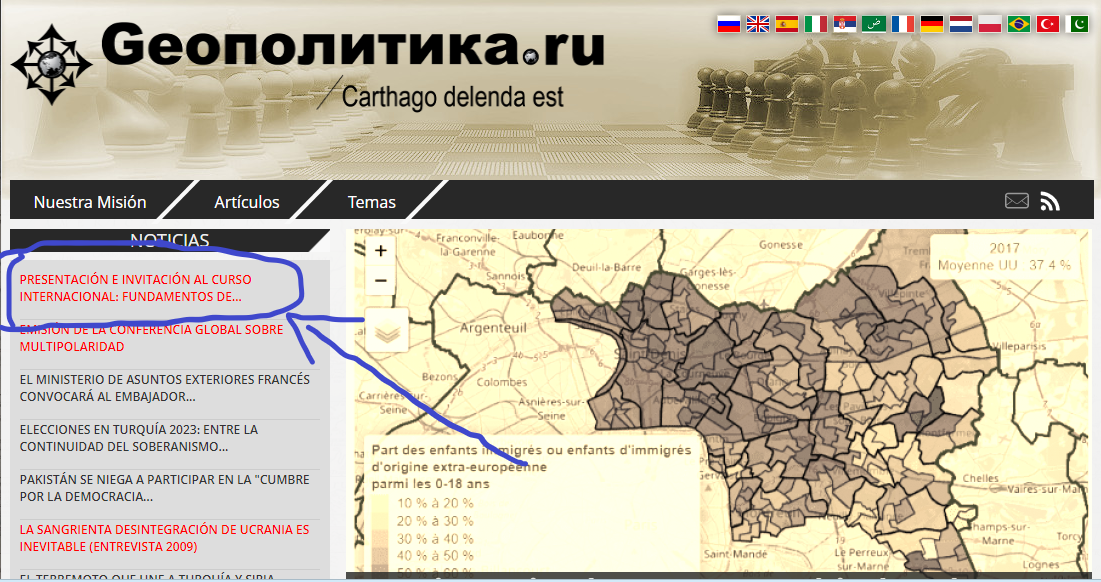Image resolution: width=1101 pixels, height=582 pixels.
Task: Open 'Elecciones en Turquía 2023' news item
Action: (x=138, y=438)
